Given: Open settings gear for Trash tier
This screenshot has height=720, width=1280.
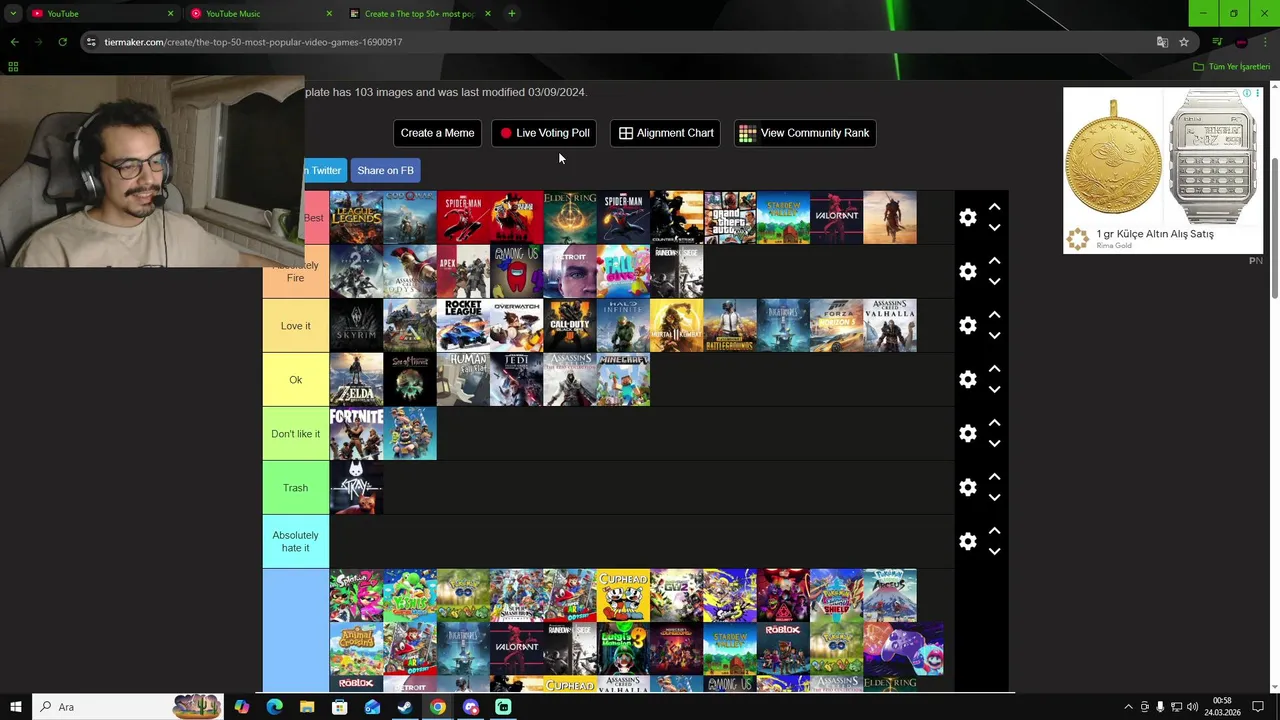Looking at the screenshot, I should [x=967, y=487].
